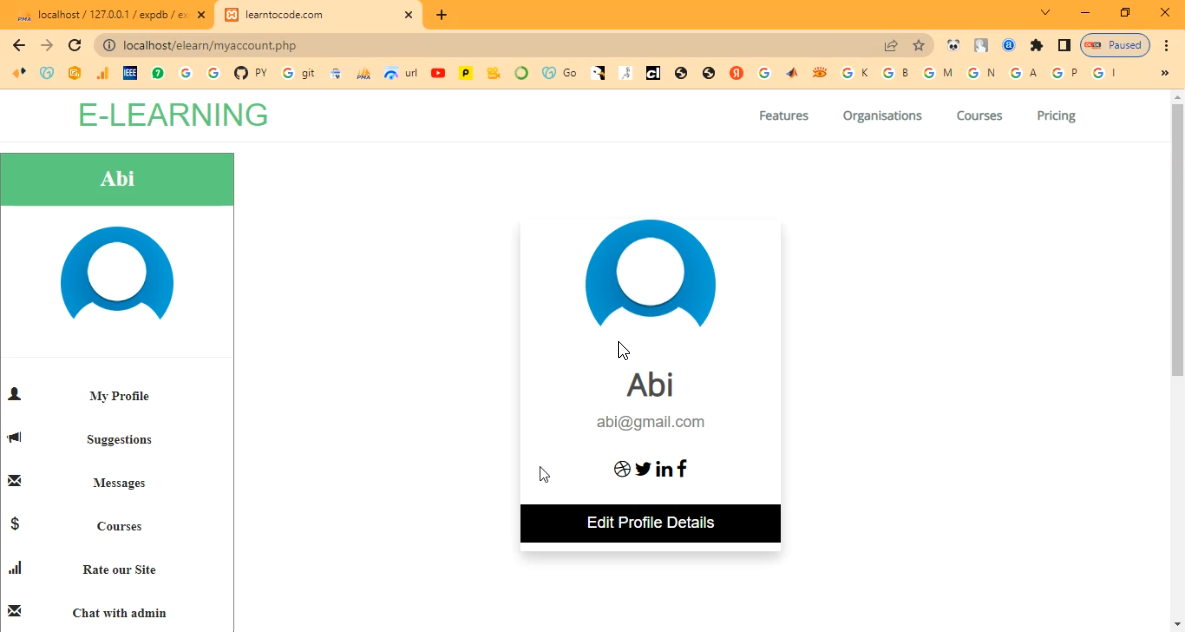Viewport: 1185px width, 632px height.
Task: Open the Pricing navigation menu item
Action: pyautogui.click(x=1055, y=116)
